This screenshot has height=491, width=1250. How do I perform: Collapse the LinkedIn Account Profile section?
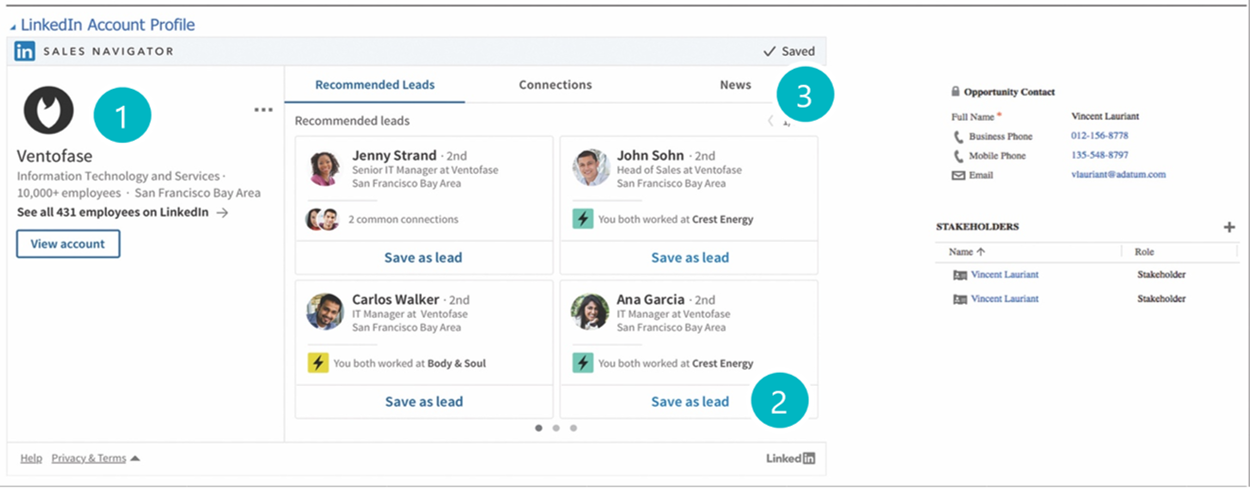(13, 26)
